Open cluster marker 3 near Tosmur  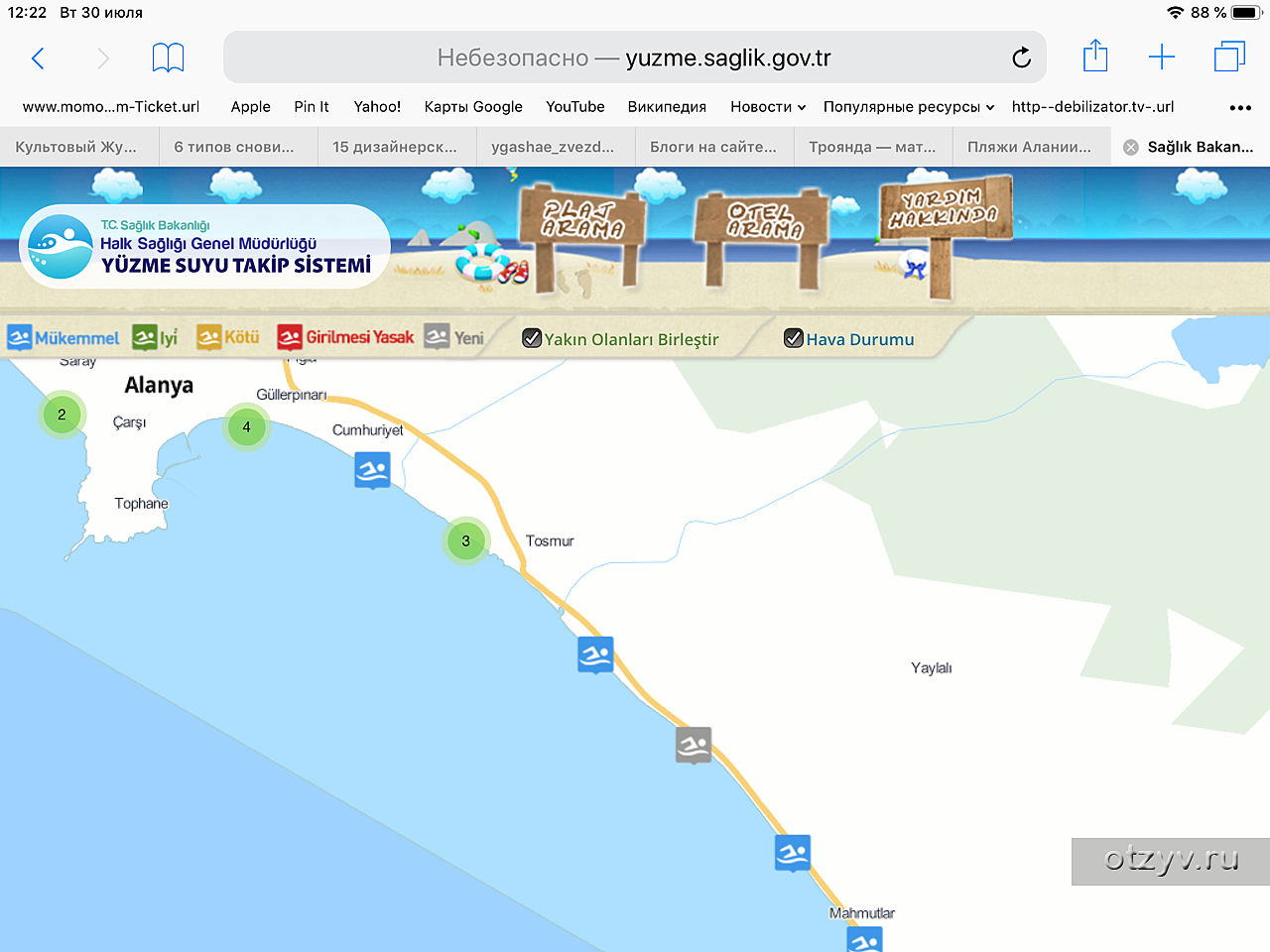coord(465,541)
